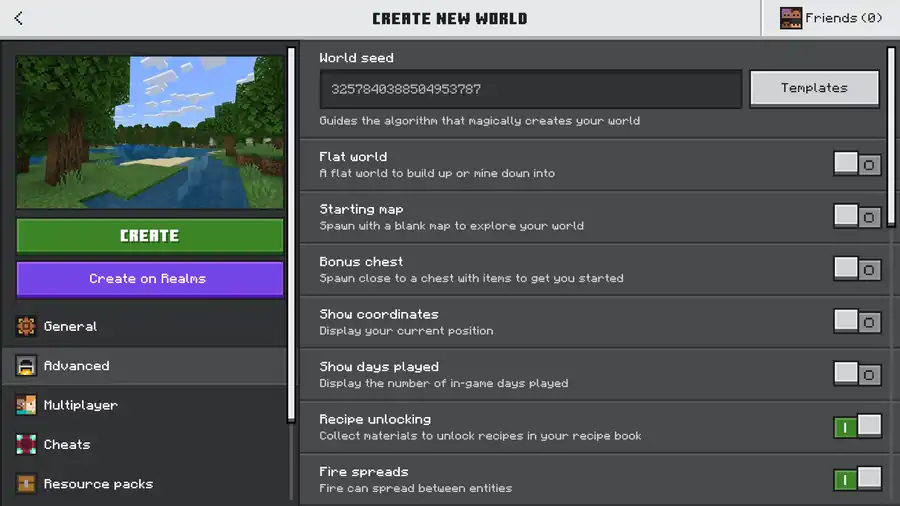This screenshot has width=900, height=506.
Task: Click the General settings icon
Action: pyautogui.click(x=26, y=327)
